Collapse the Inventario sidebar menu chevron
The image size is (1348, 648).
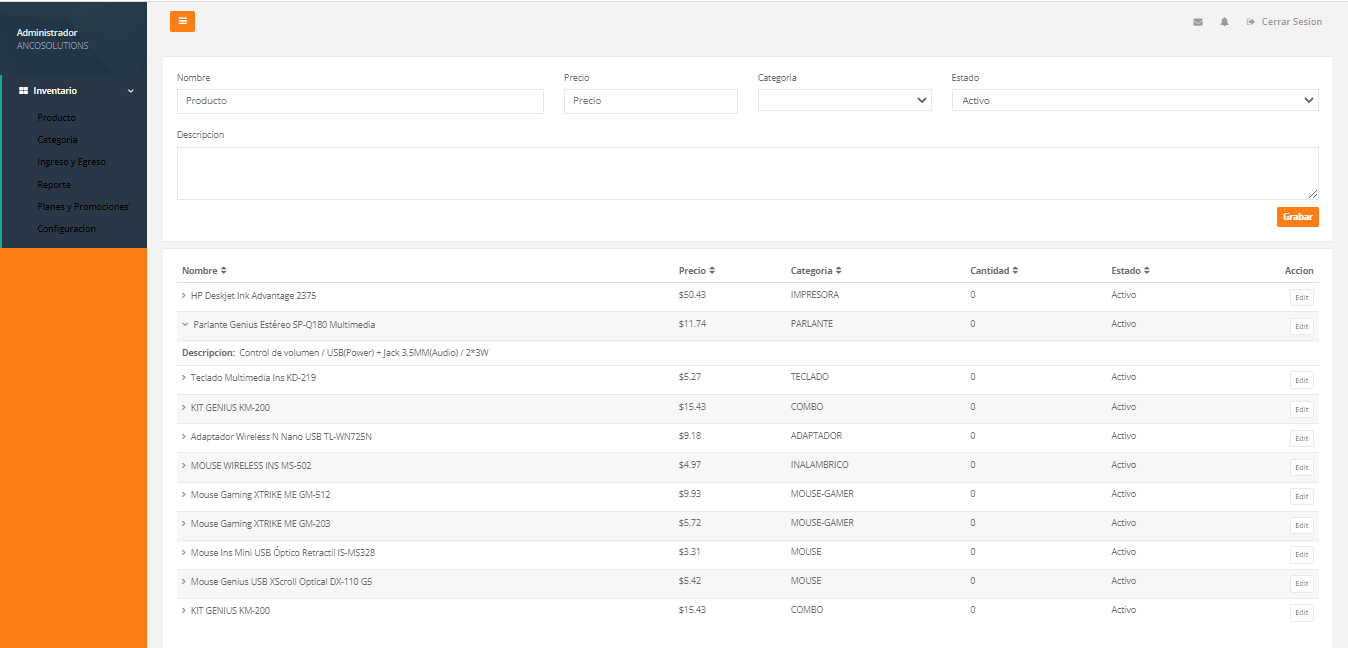[130, 91]
